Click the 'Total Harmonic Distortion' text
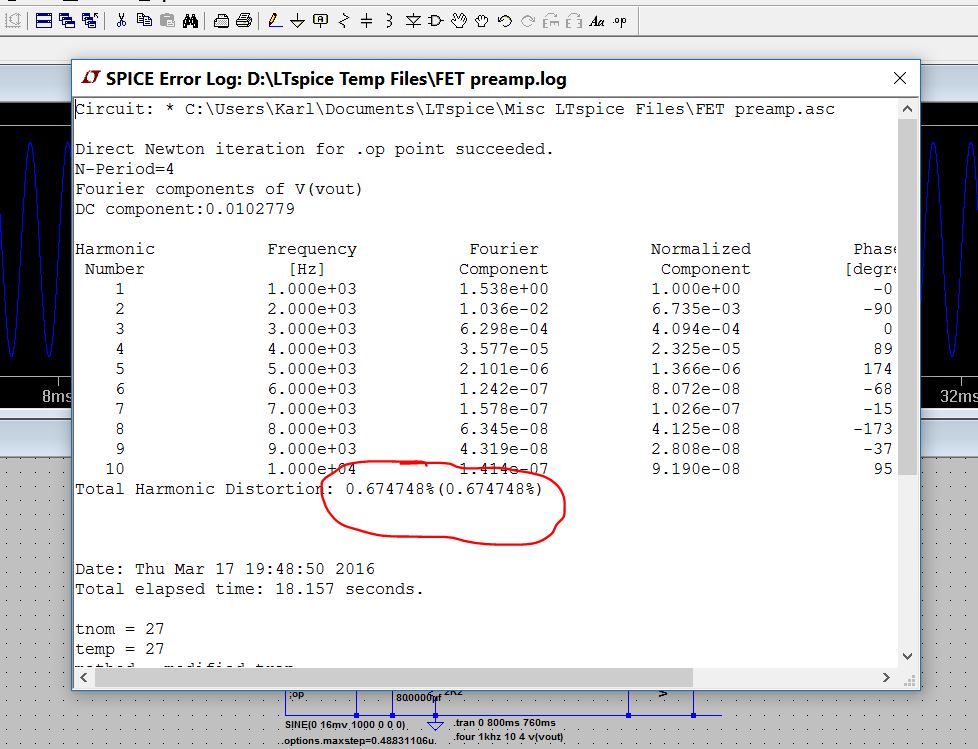Image resolution: width=978 pixels, height=749 pixels. 204,489
